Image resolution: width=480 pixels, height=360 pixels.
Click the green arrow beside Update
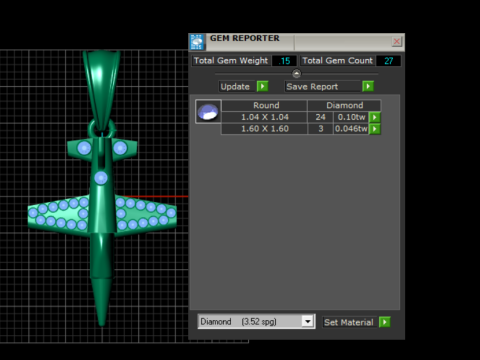point(263,87)
